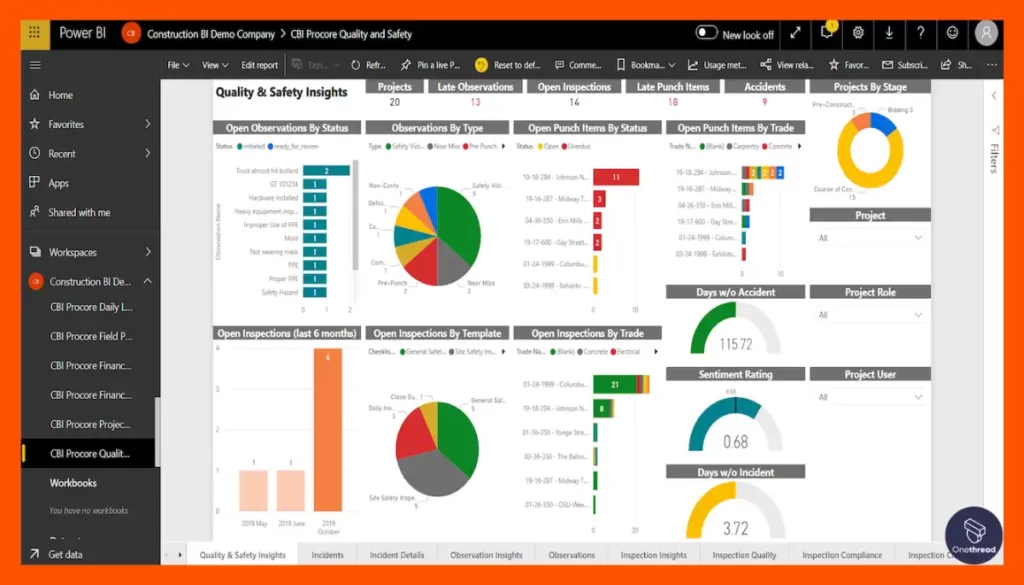Screen dimensions: 1024x585
Task: Click the 2019 October bar
Action: click(x=328, y=429)
